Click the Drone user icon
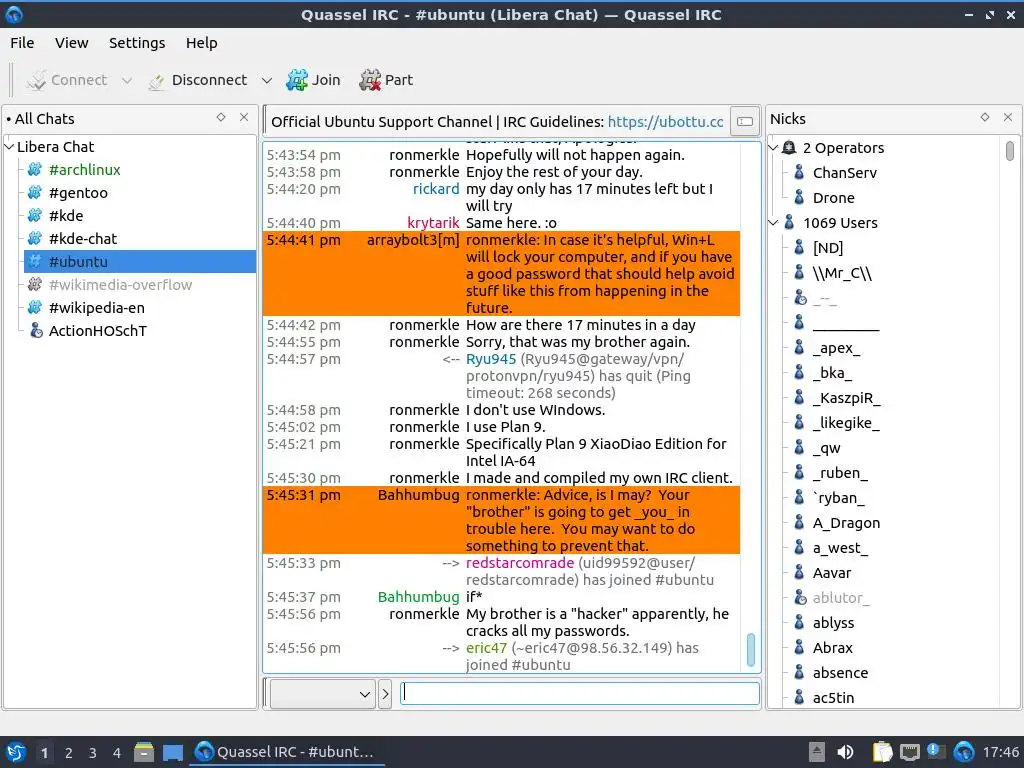The image size is (1024, 768). [799, 197]
